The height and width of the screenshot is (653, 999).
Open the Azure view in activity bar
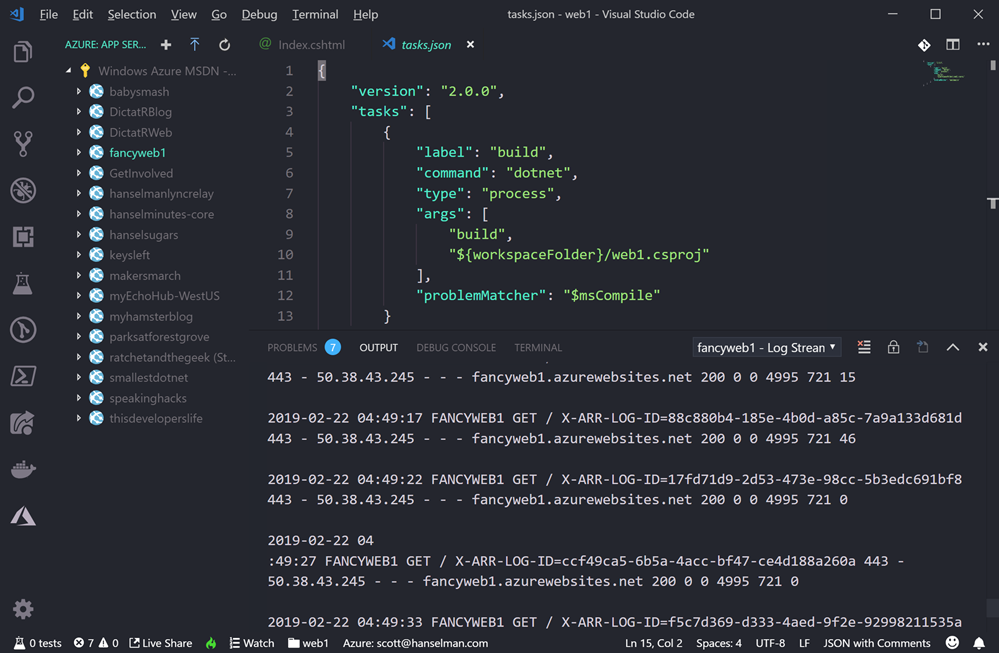[23, 516]
